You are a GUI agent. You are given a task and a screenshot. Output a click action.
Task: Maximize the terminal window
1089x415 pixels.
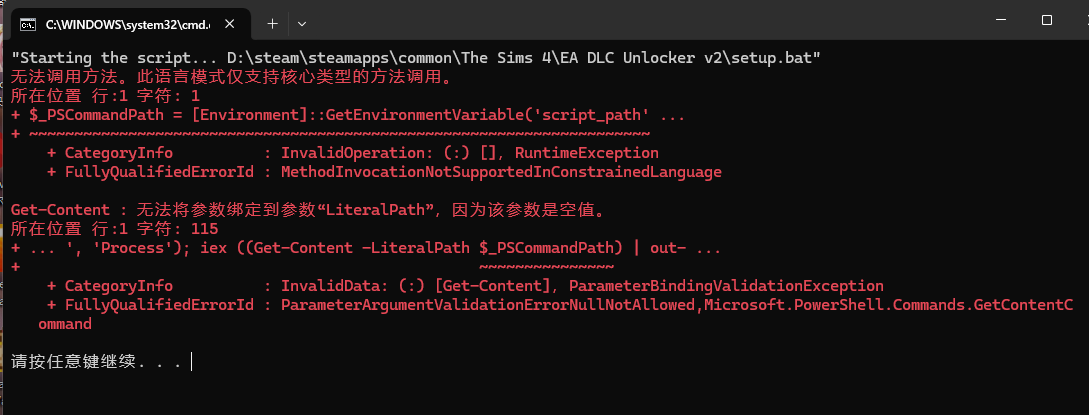click(x=1046, y=20)
